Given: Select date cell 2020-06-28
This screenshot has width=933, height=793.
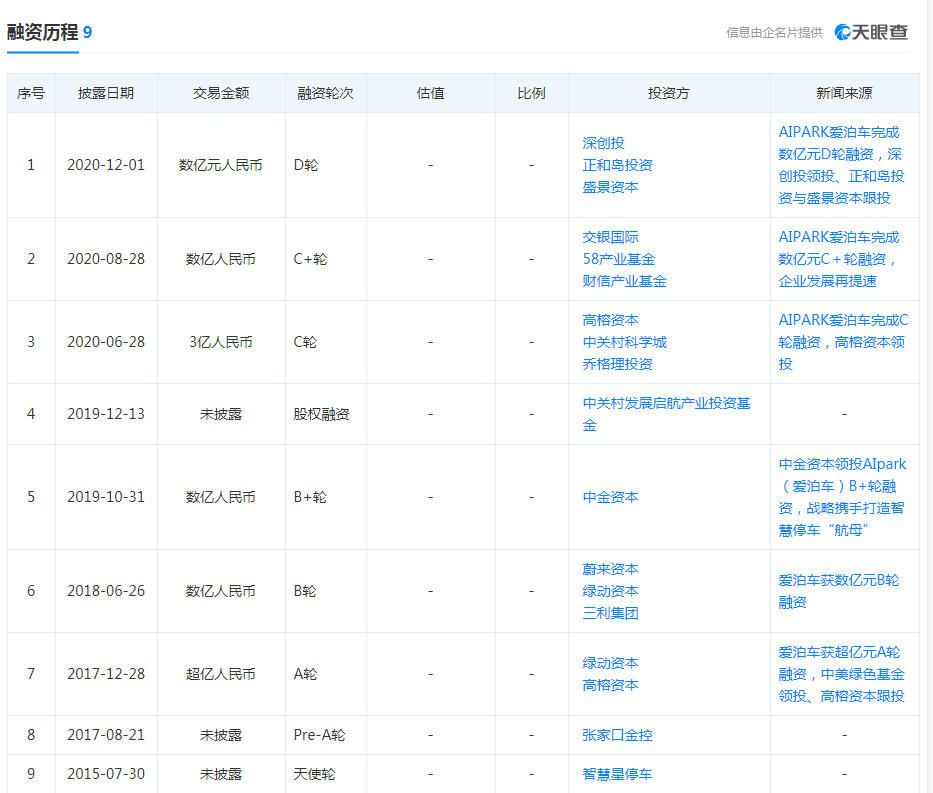Looking at the screenshot, I should [106, 342].
